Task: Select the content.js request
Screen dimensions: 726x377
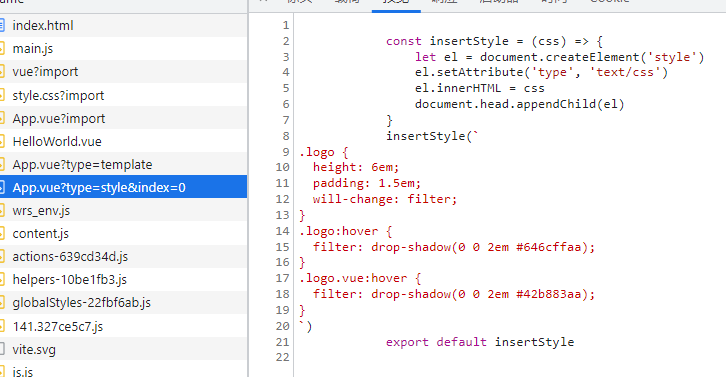Action: 123,234
